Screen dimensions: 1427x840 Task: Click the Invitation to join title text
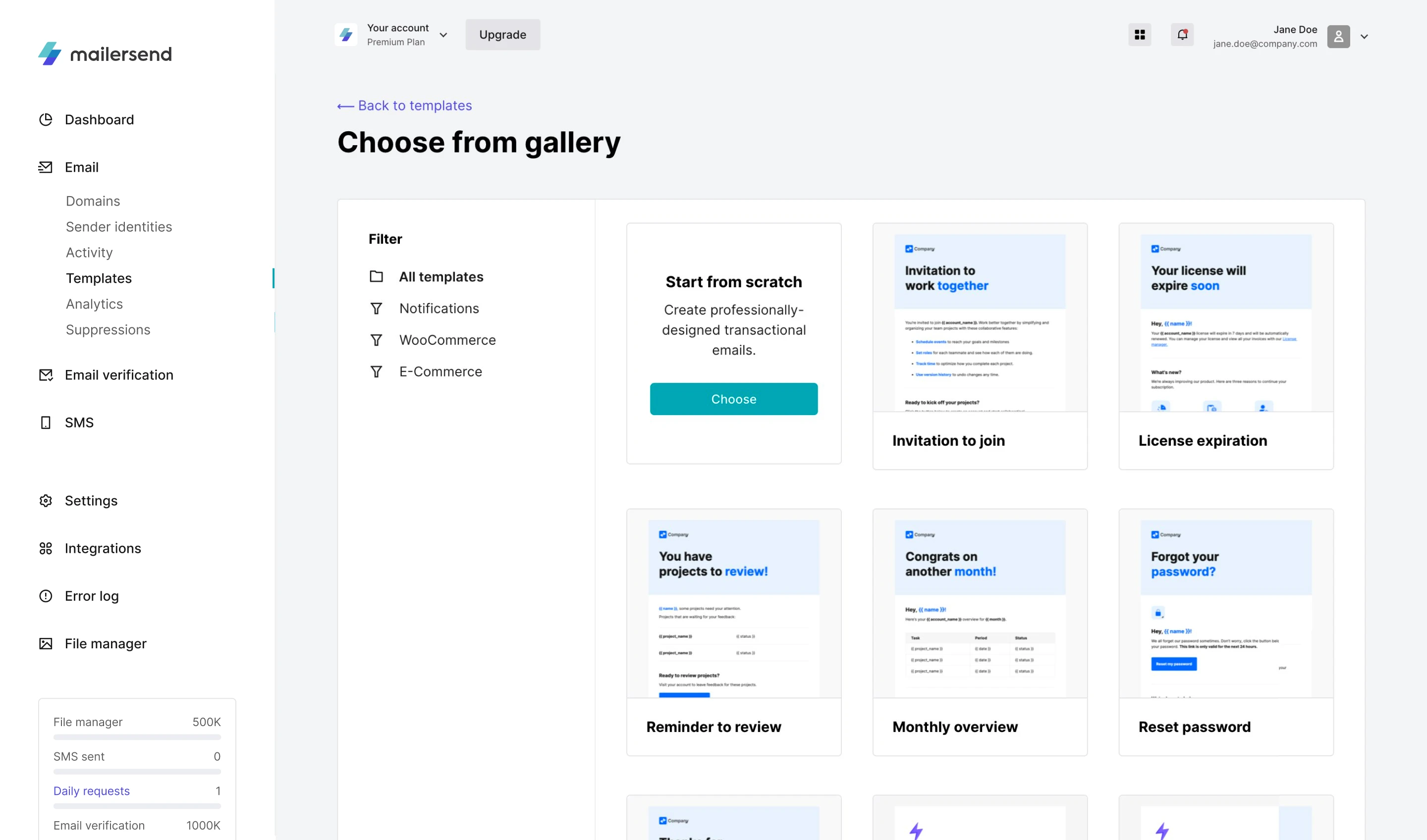click(x=948, y=440)
